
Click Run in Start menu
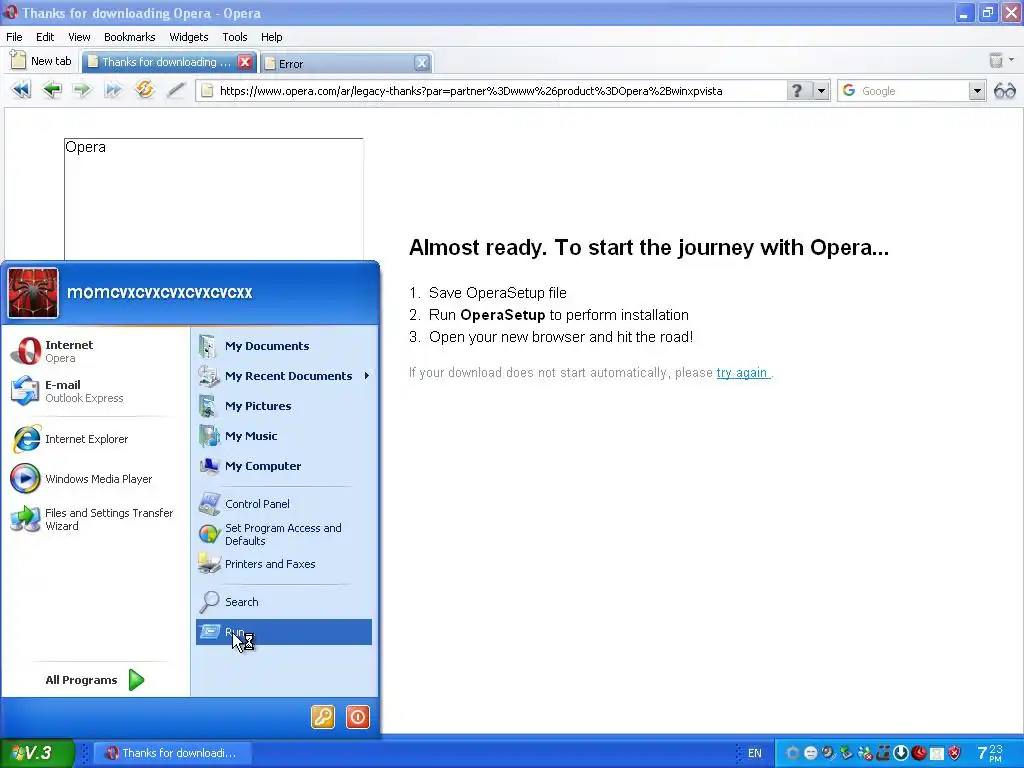tap(284, 632)
